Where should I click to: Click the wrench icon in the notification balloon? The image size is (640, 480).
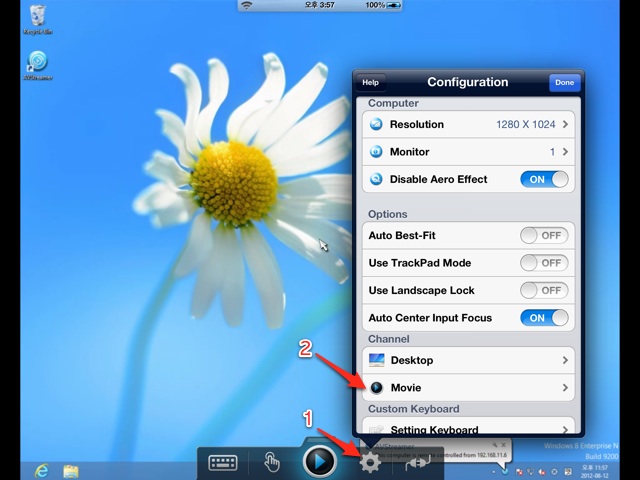pyautogui.click(x=494, y=445)
